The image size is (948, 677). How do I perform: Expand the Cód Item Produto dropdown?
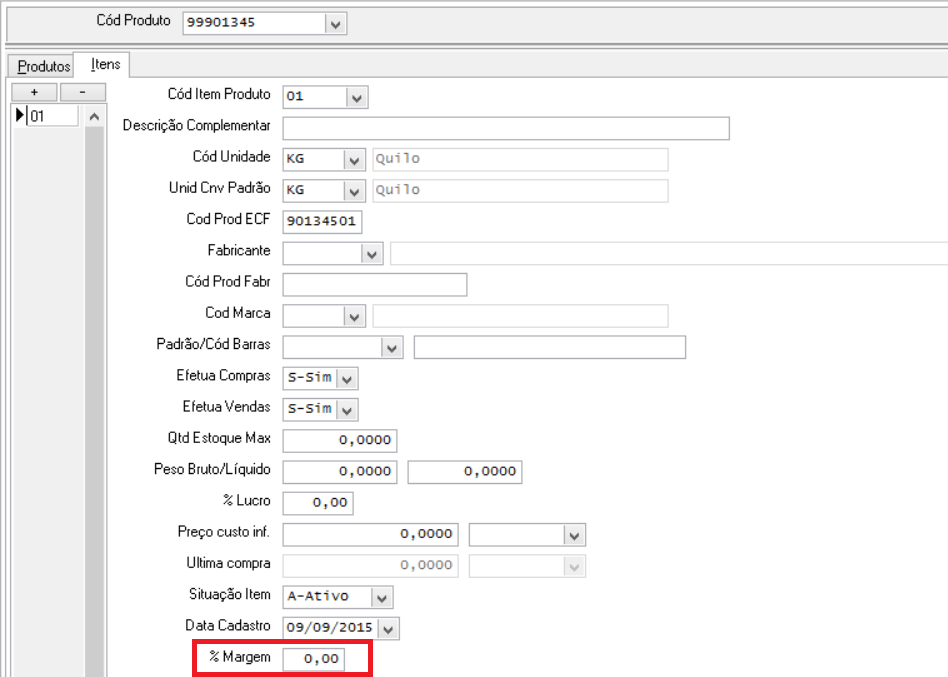click(x=358, y=97)
